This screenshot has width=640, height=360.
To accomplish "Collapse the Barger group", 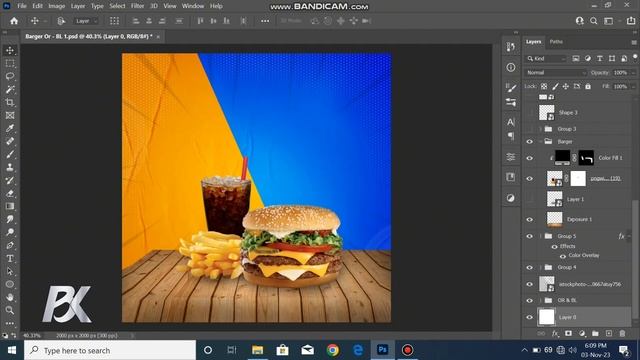I will [x=541, y=142].
